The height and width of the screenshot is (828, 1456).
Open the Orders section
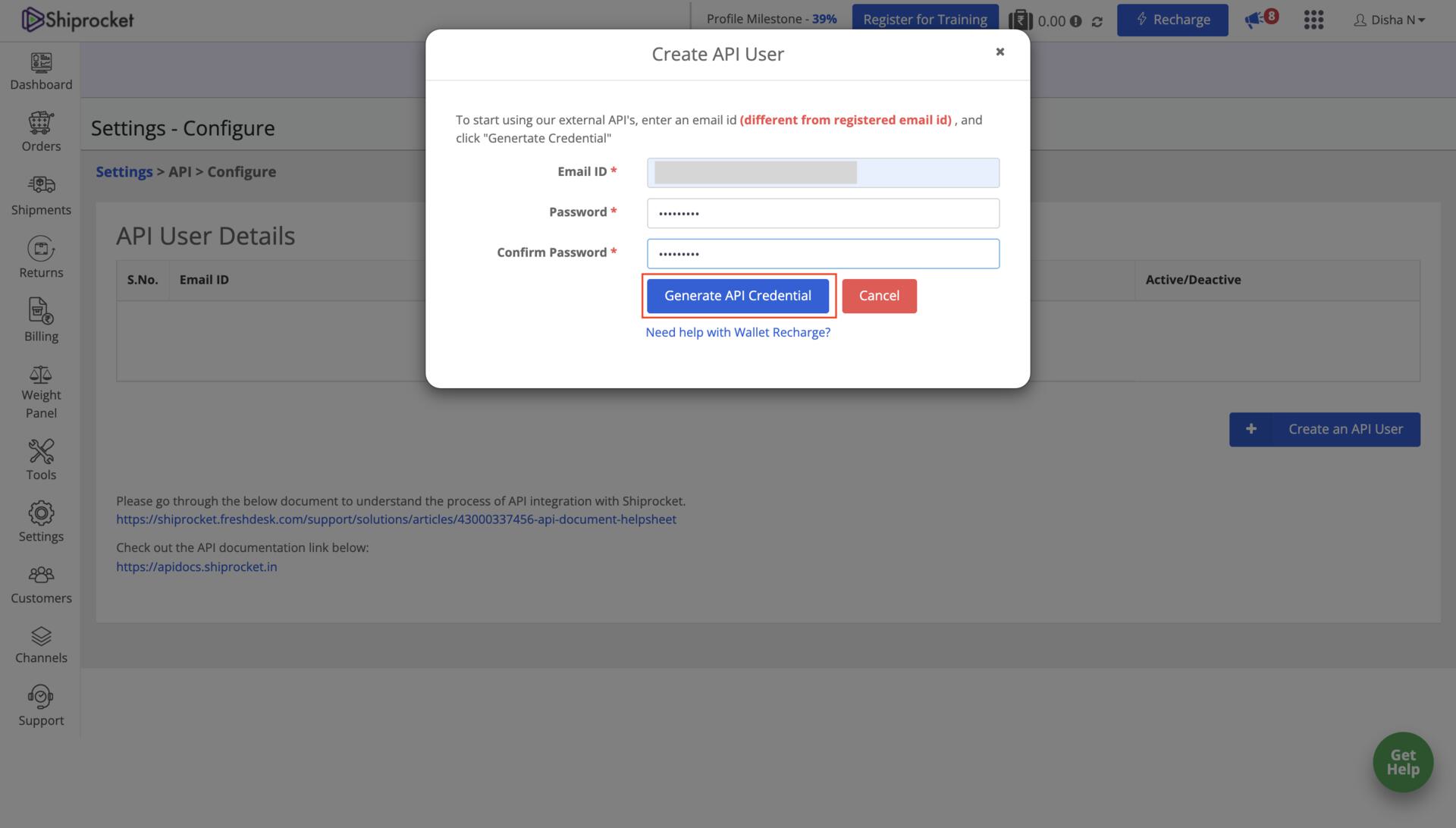point(41,131)
